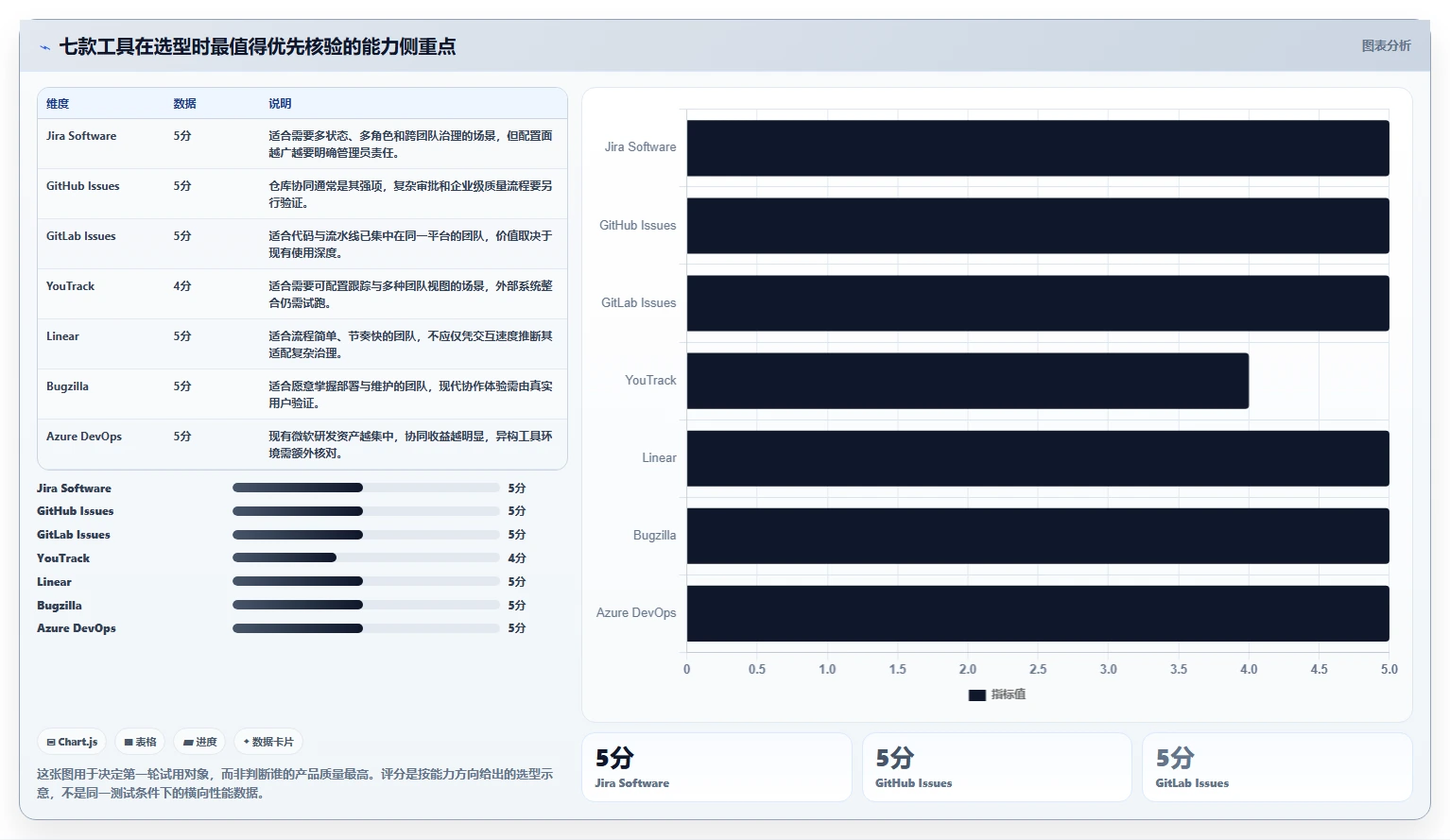The image size is (1450, 840).
Task: Click the 4分 value beside YouTrack progress bar
Action: click(517, 558)
